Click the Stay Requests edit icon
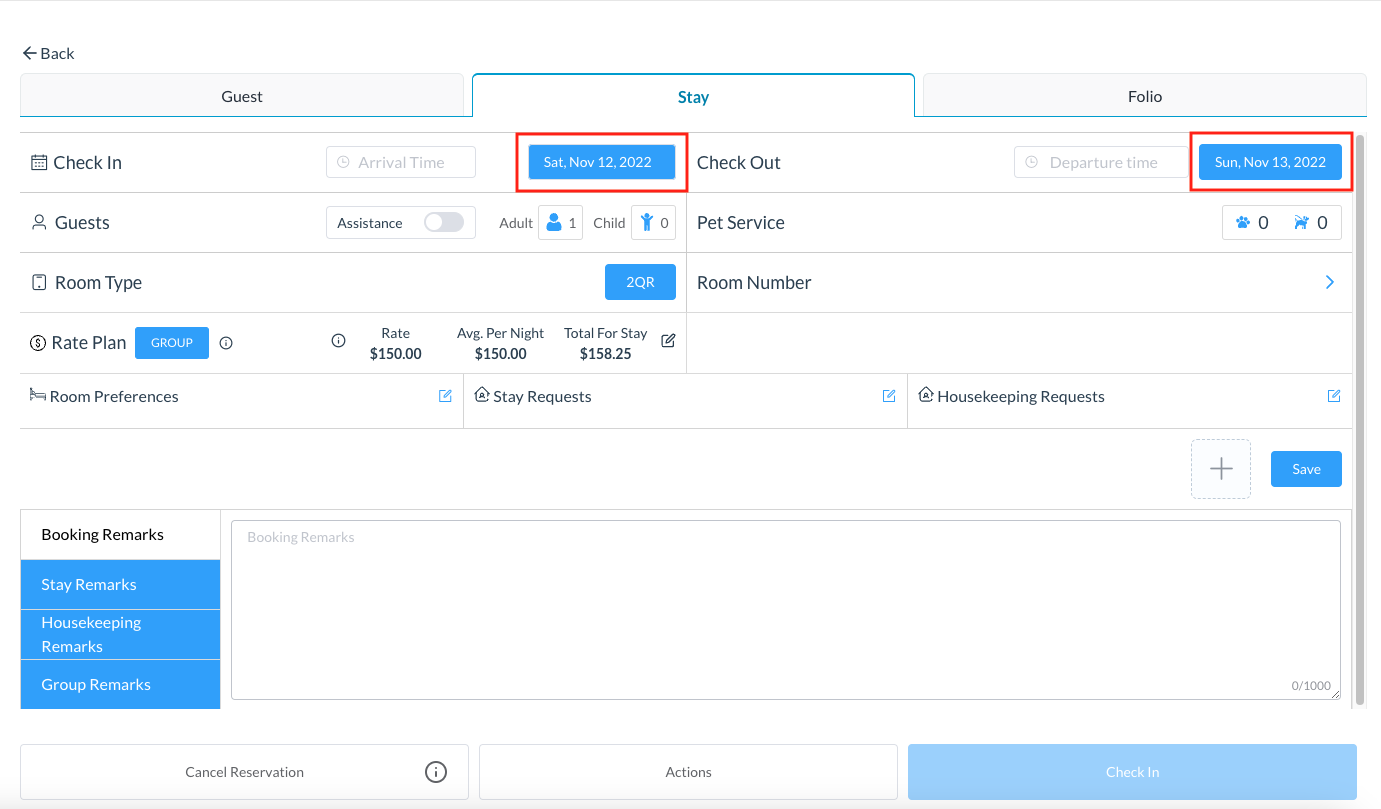 point(888,396)
